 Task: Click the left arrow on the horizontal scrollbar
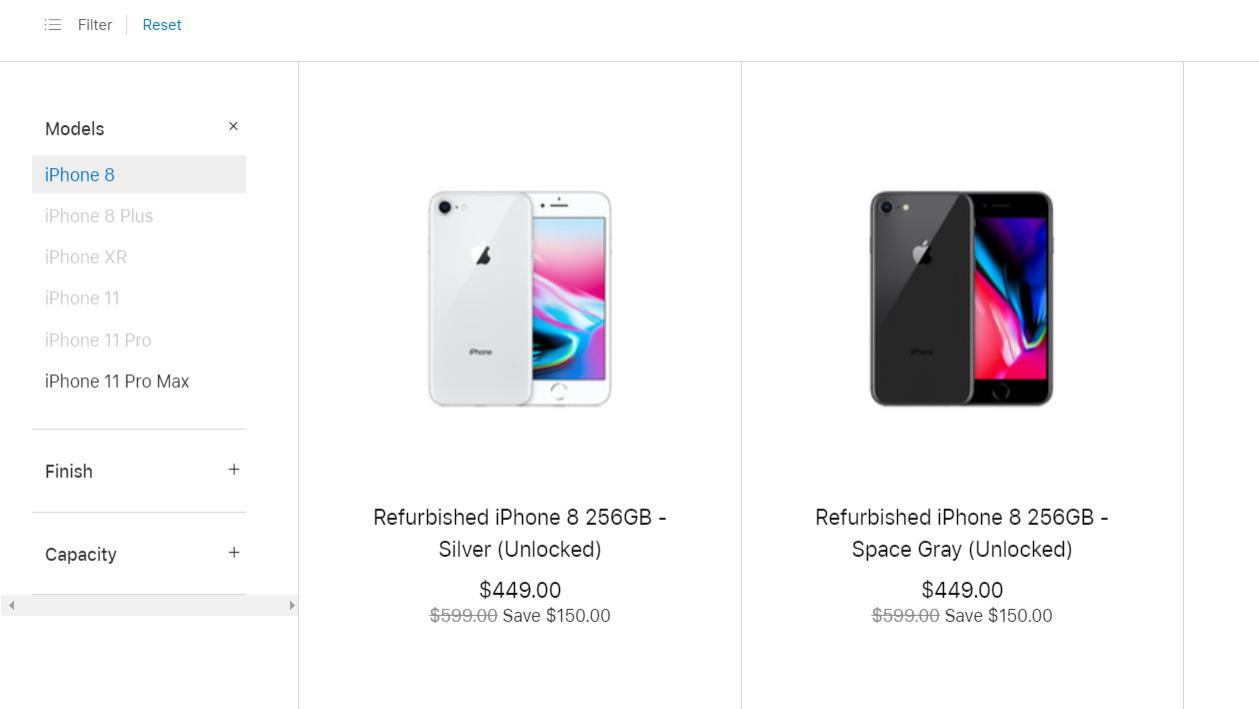[x=11, y=604]
